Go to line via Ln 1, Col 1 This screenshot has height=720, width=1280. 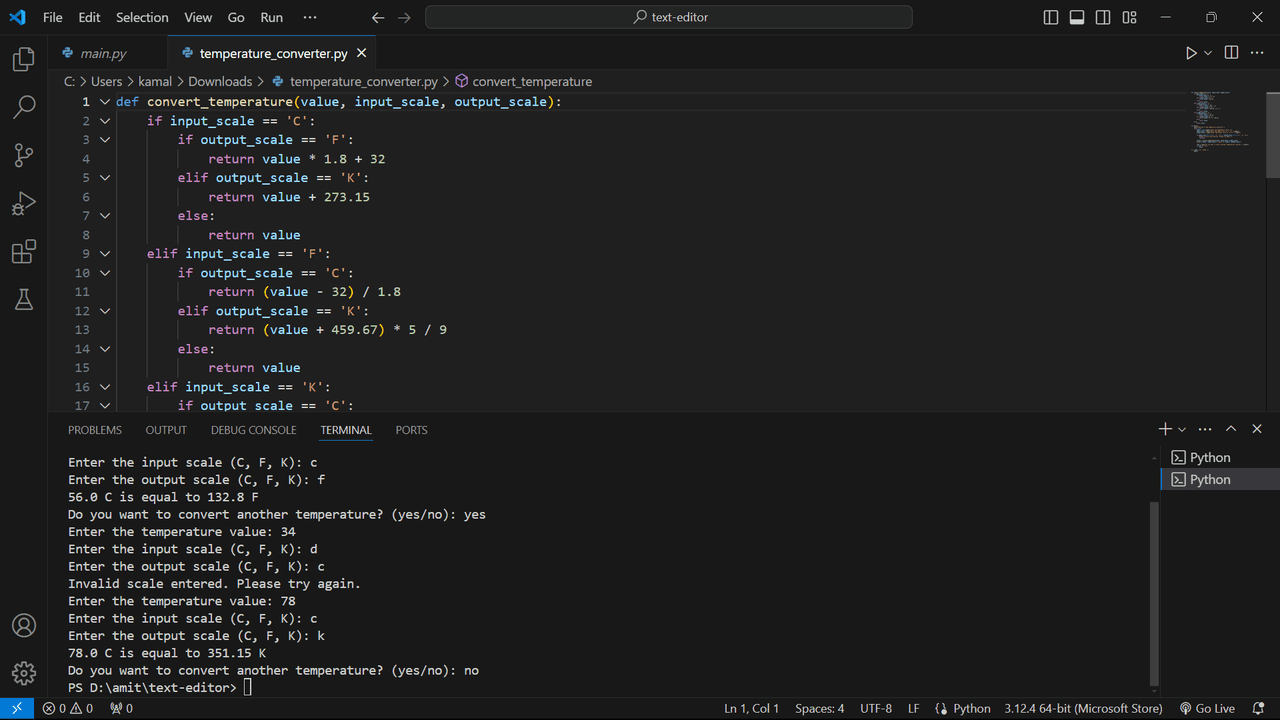coord(751,708)
